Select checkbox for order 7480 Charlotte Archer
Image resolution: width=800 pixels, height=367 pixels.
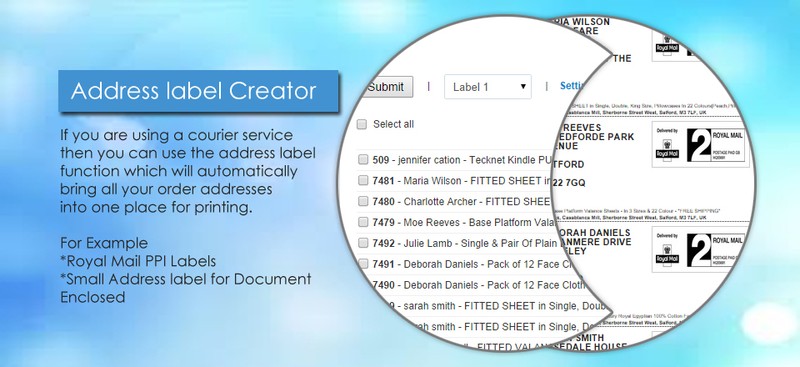[363, 201]
